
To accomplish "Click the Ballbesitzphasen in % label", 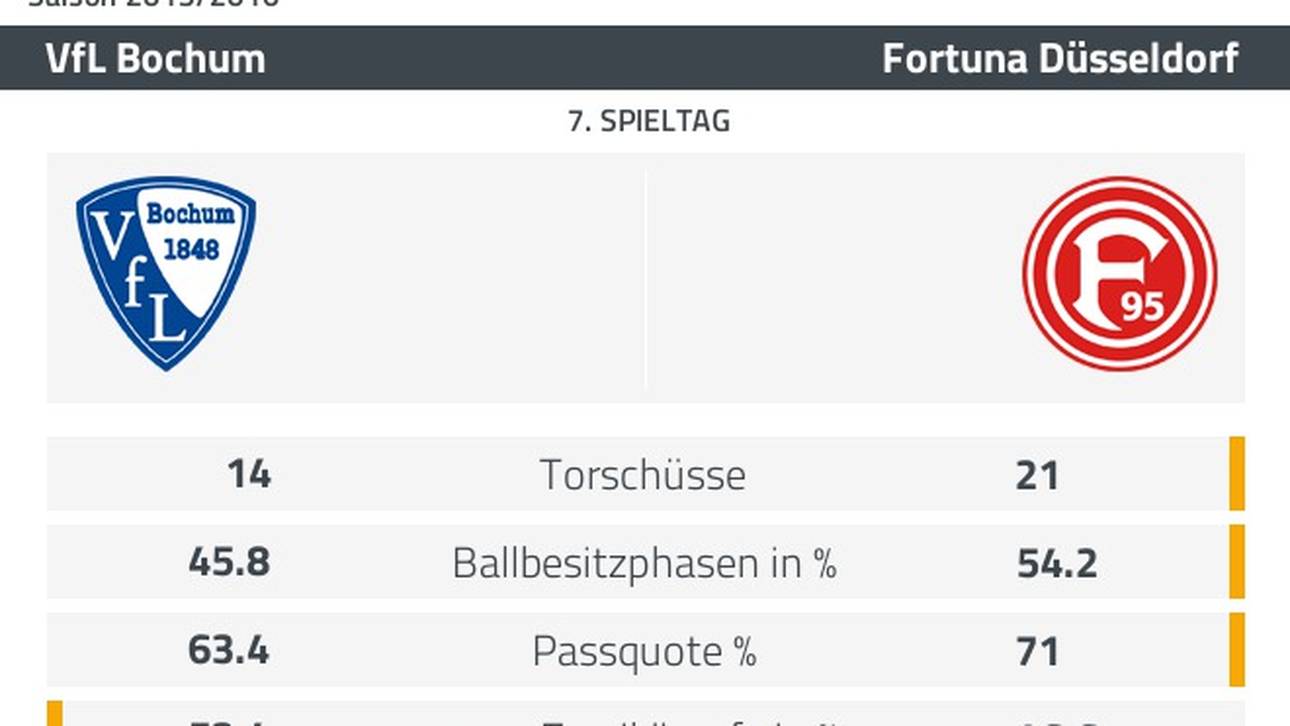I will [x=644, y=563].
